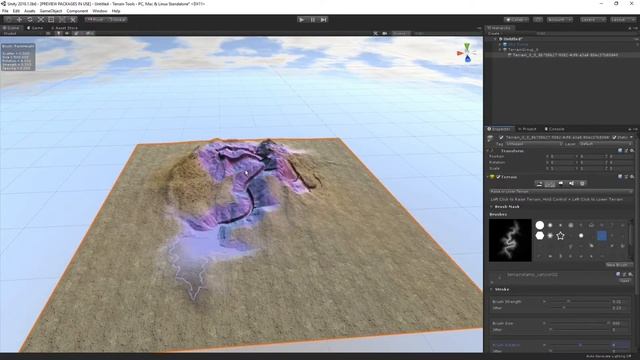
Task: Select the Move tool in the toolbar
Action: click(19, 20)
